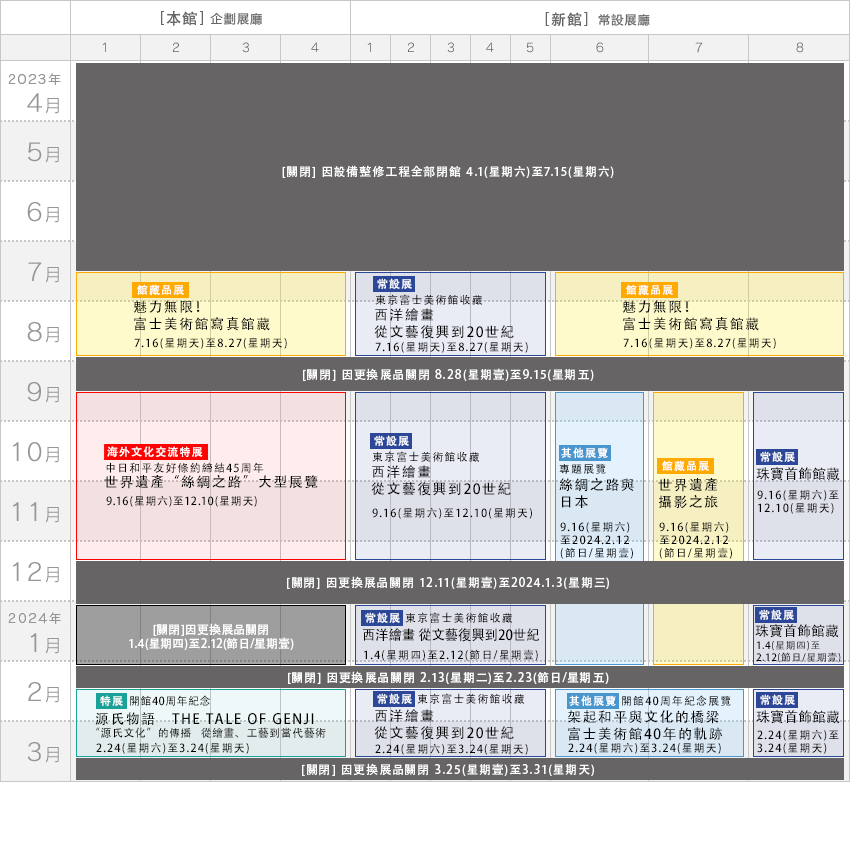The height and width of the screenshot is (841, 850).
Task: Select room number 5 under 新館
Action: click(530, 48)
